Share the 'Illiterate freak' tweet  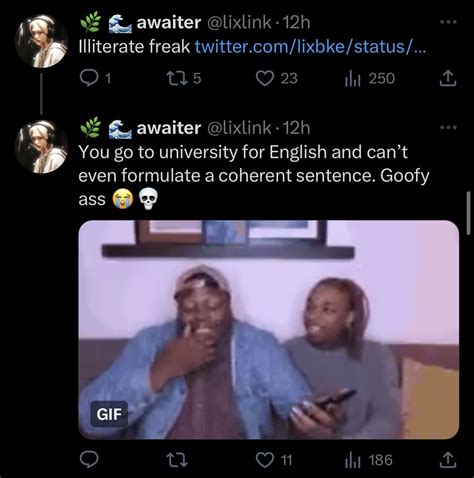[x=448, y=78]
